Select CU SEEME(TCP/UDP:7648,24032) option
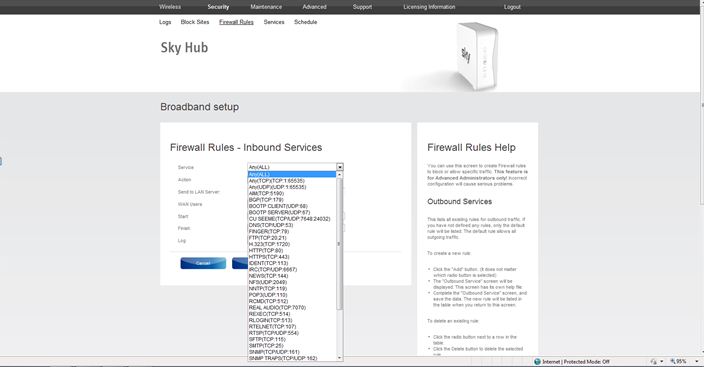704x367 pixels. point(292,219)
